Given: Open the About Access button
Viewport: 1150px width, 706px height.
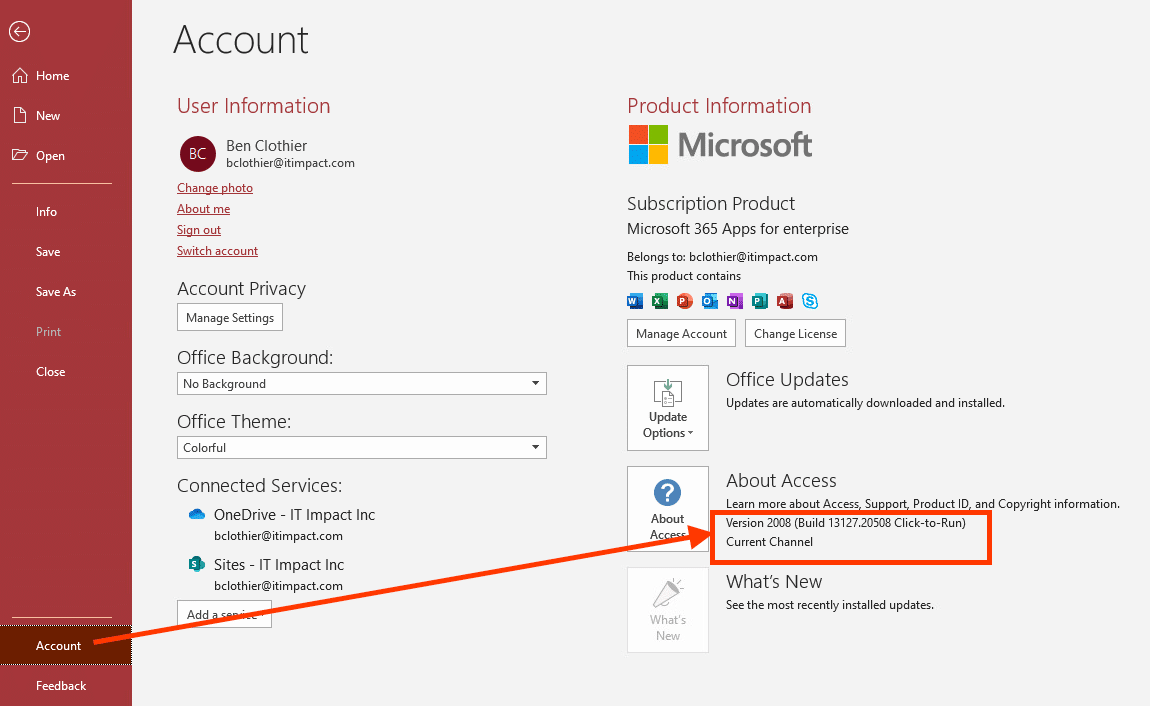Looking at the screenshot, I should (x=667, y=509).
